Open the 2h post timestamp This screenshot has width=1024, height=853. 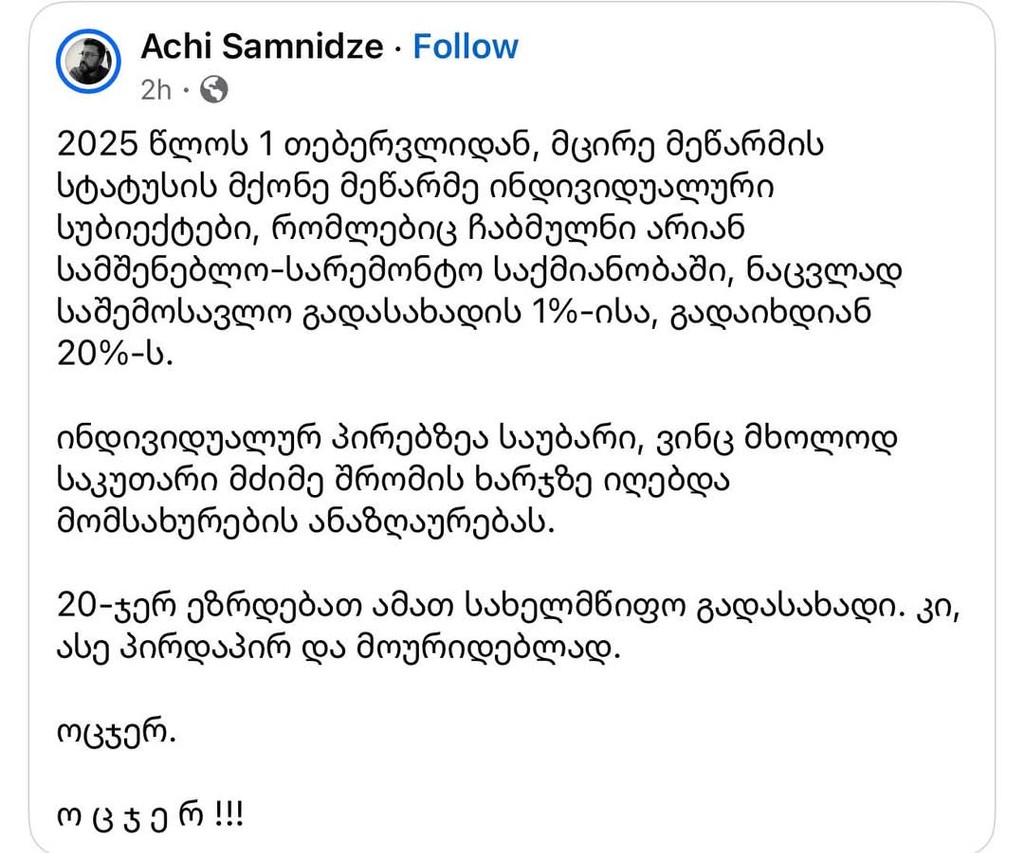(156, 91)
